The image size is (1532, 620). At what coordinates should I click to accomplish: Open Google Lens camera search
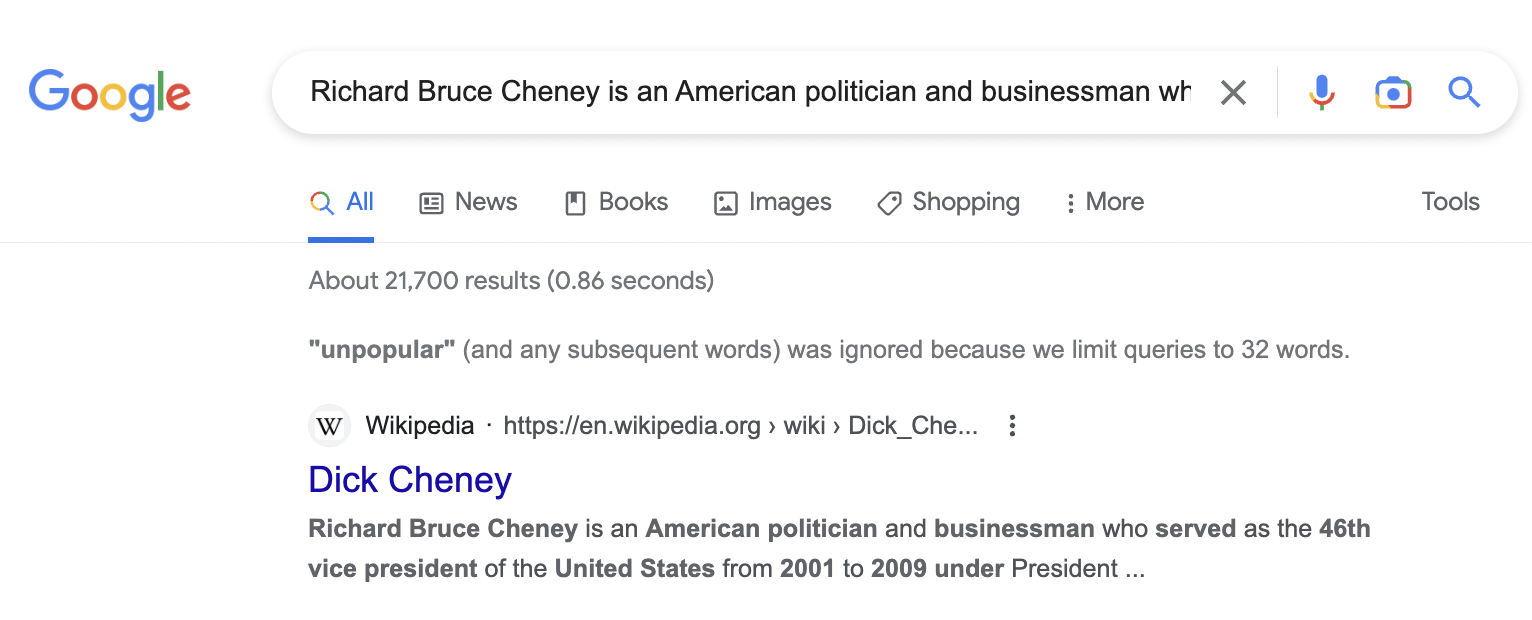1392,92
